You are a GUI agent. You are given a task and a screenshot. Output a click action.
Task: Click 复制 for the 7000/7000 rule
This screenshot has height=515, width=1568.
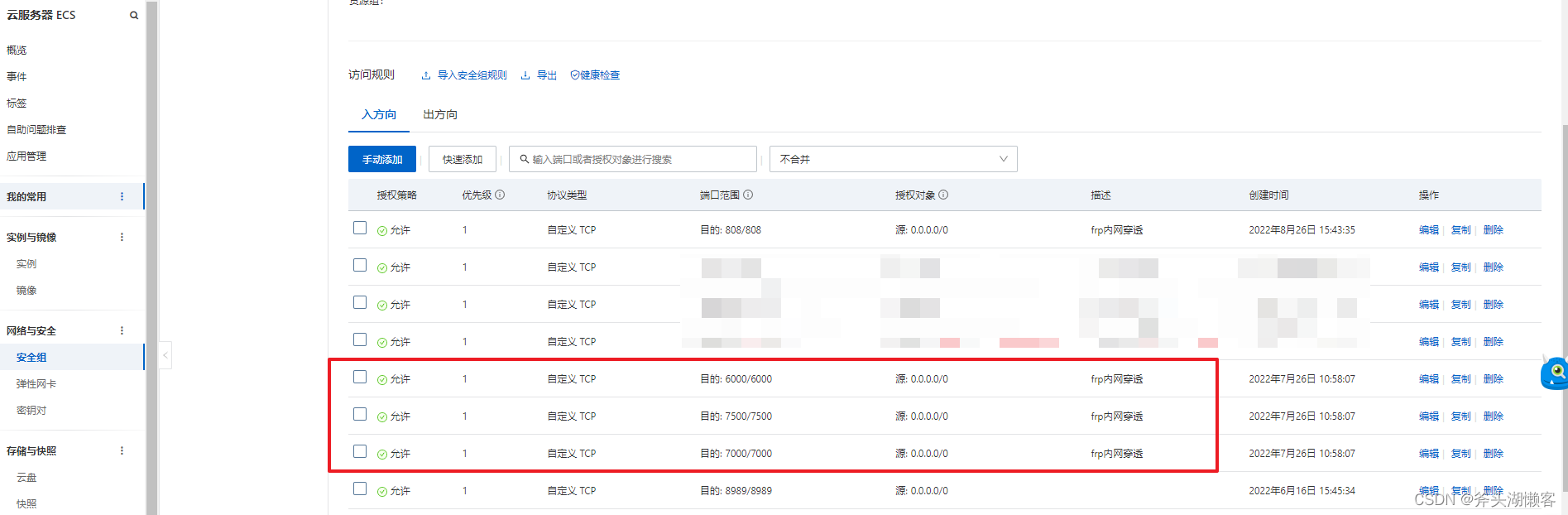1461,454
